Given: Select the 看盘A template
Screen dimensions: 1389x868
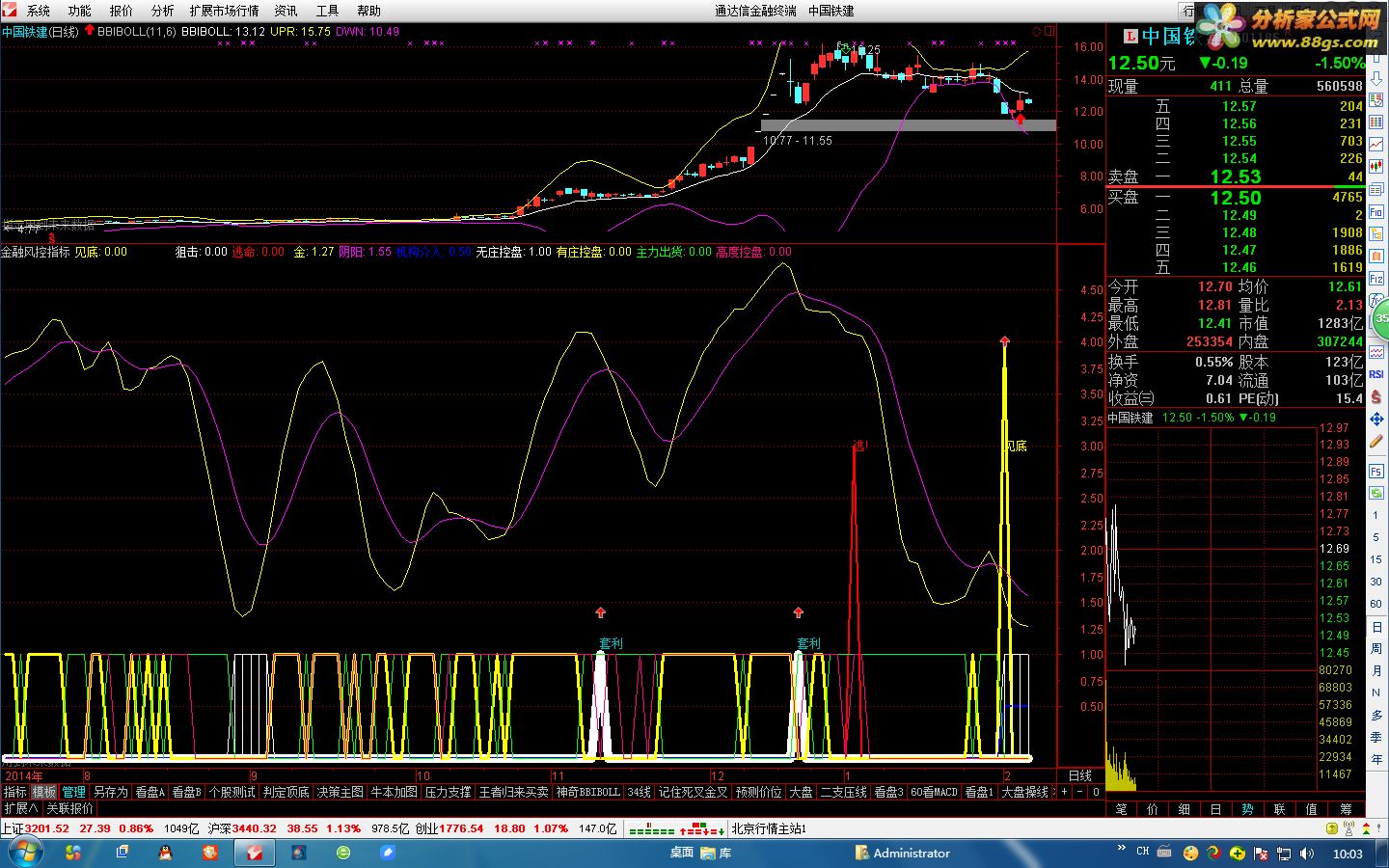Looking at the screenshot, I should [x=150, y=792].
